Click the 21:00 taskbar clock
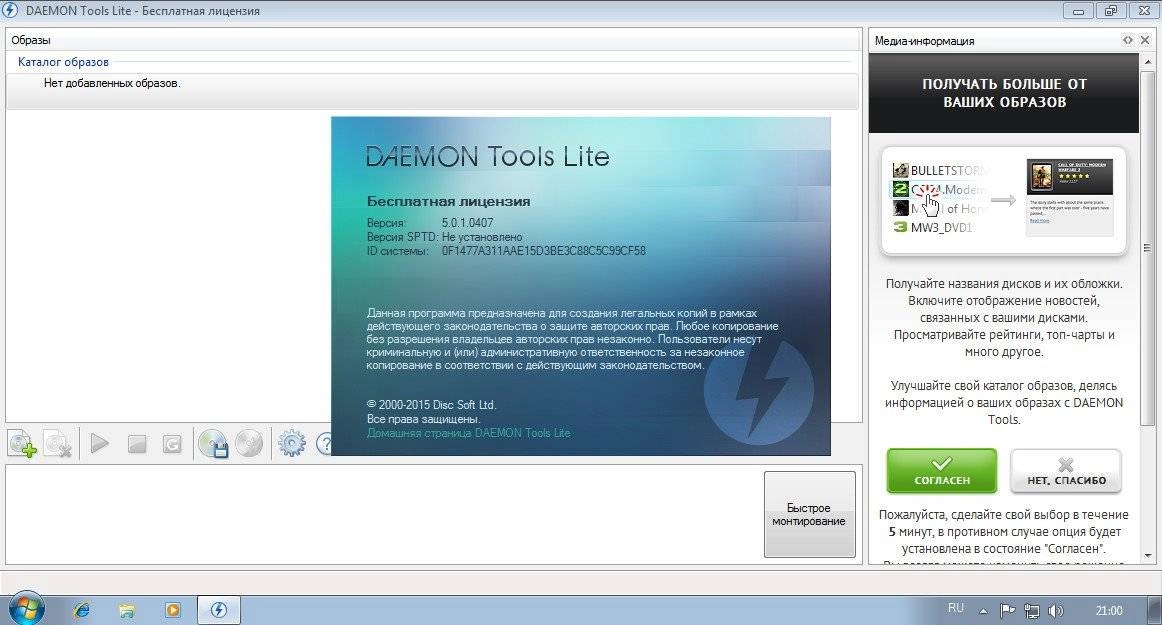 pos(1109,611)
